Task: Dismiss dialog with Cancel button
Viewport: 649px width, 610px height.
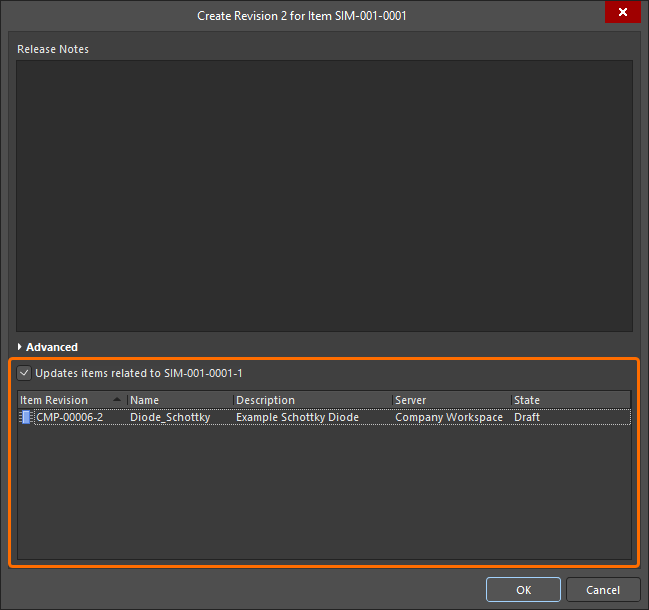Action: (x=603, y=589)
